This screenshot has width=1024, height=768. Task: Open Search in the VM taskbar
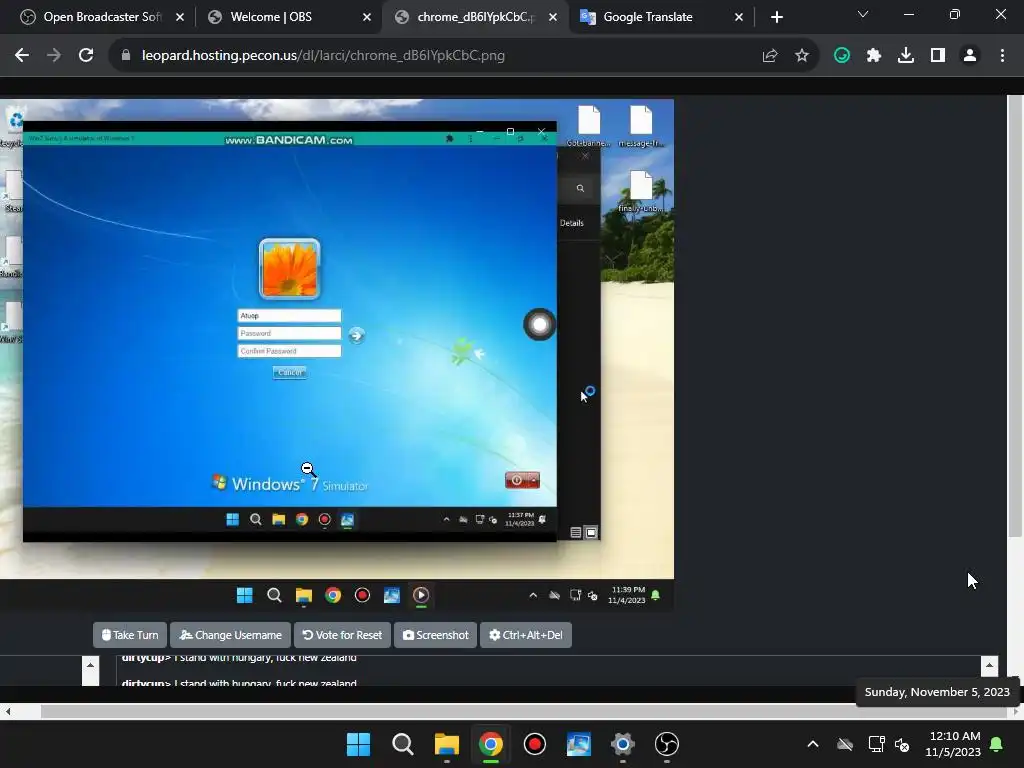click(274, 595)
